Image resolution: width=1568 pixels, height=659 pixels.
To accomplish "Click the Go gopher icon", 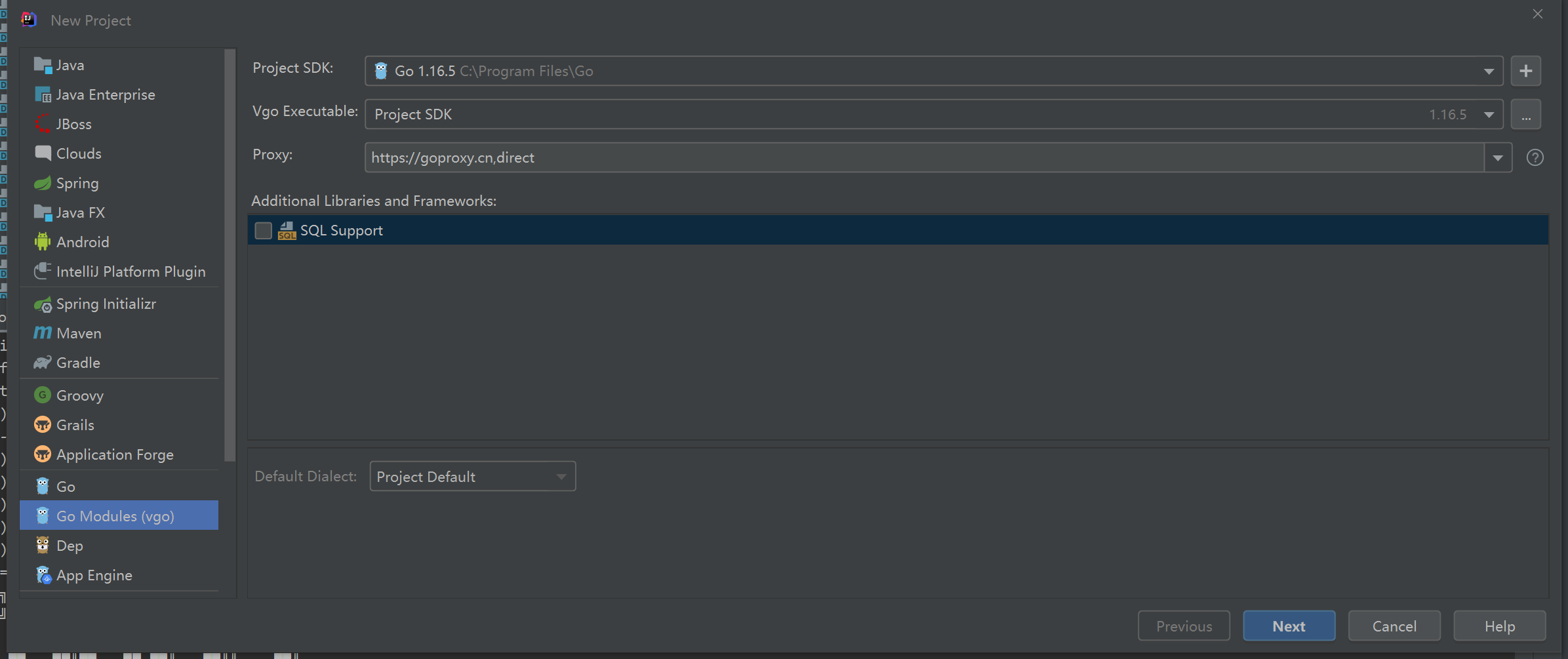I will click(43, 486).
